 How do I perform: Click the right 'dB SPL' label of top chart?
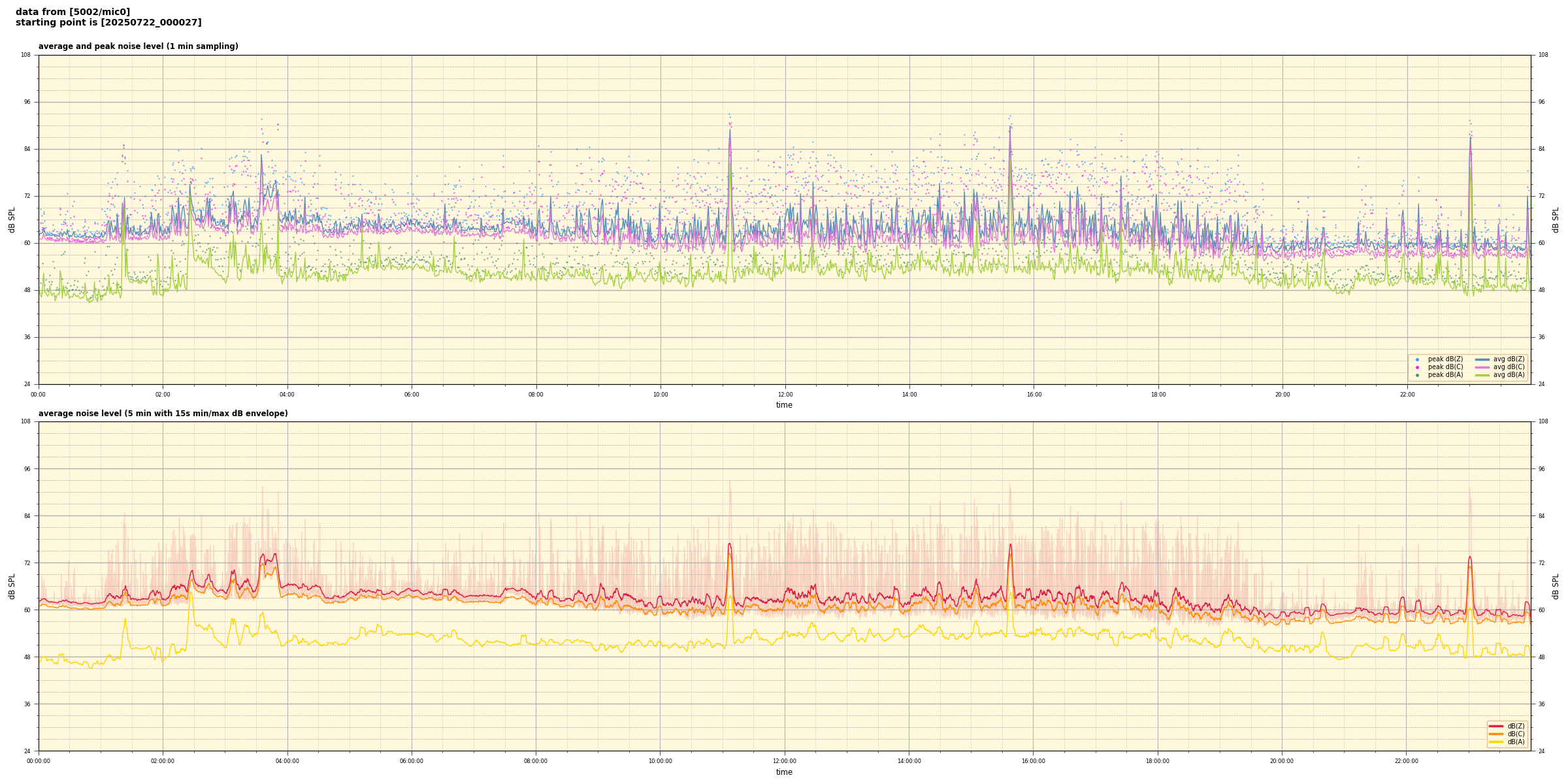coord(1556,220)
